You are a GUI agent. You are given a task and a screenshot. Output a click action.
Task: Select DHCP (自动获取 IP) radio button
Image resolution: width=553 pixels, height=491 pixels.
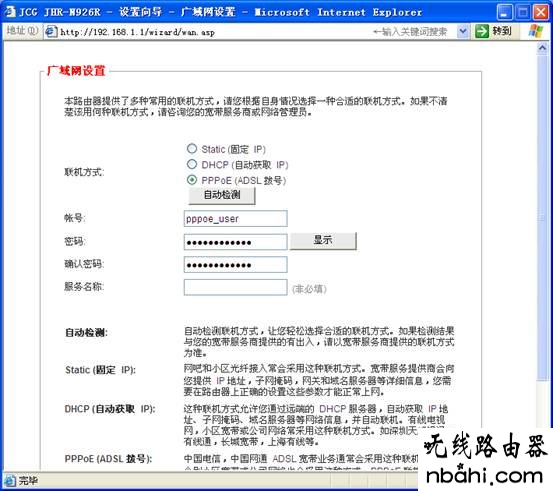pos(192,164)
